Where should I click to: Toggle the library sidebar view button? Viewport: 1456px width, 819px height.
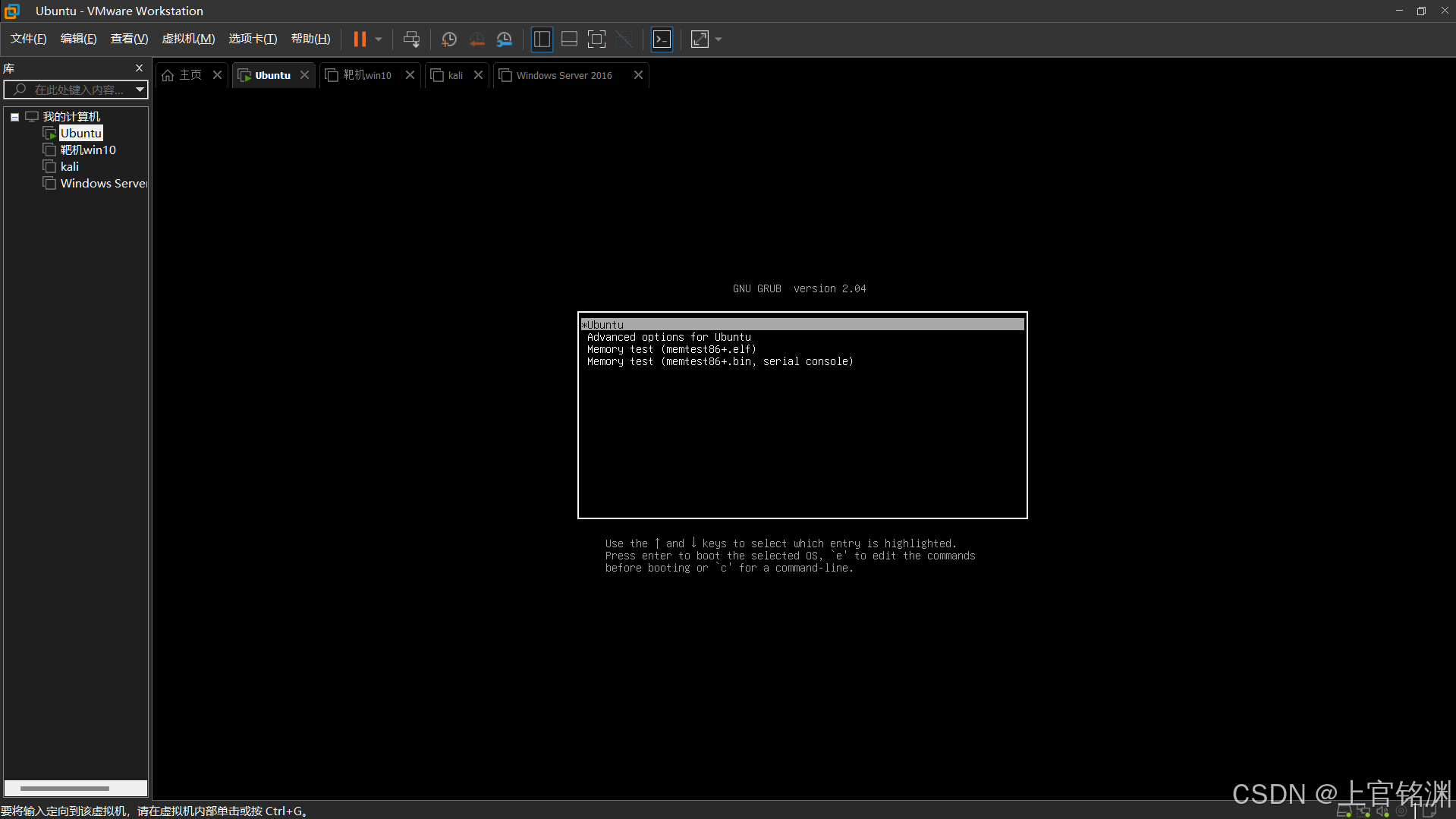(542, 39)
